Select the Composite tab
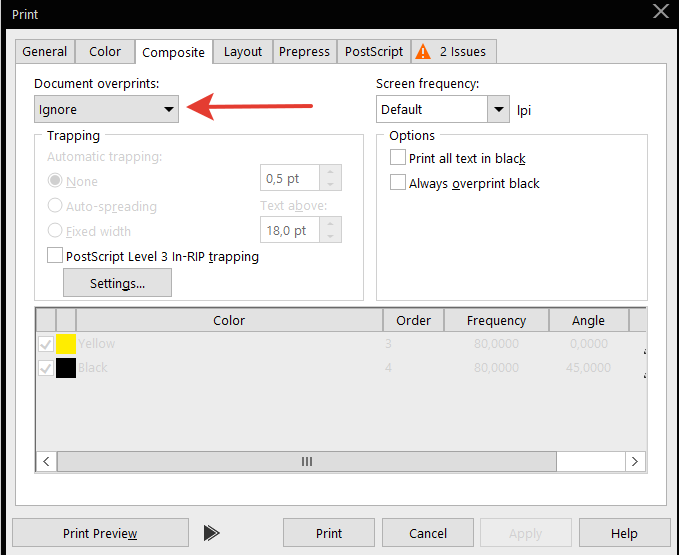 [173, 52]
